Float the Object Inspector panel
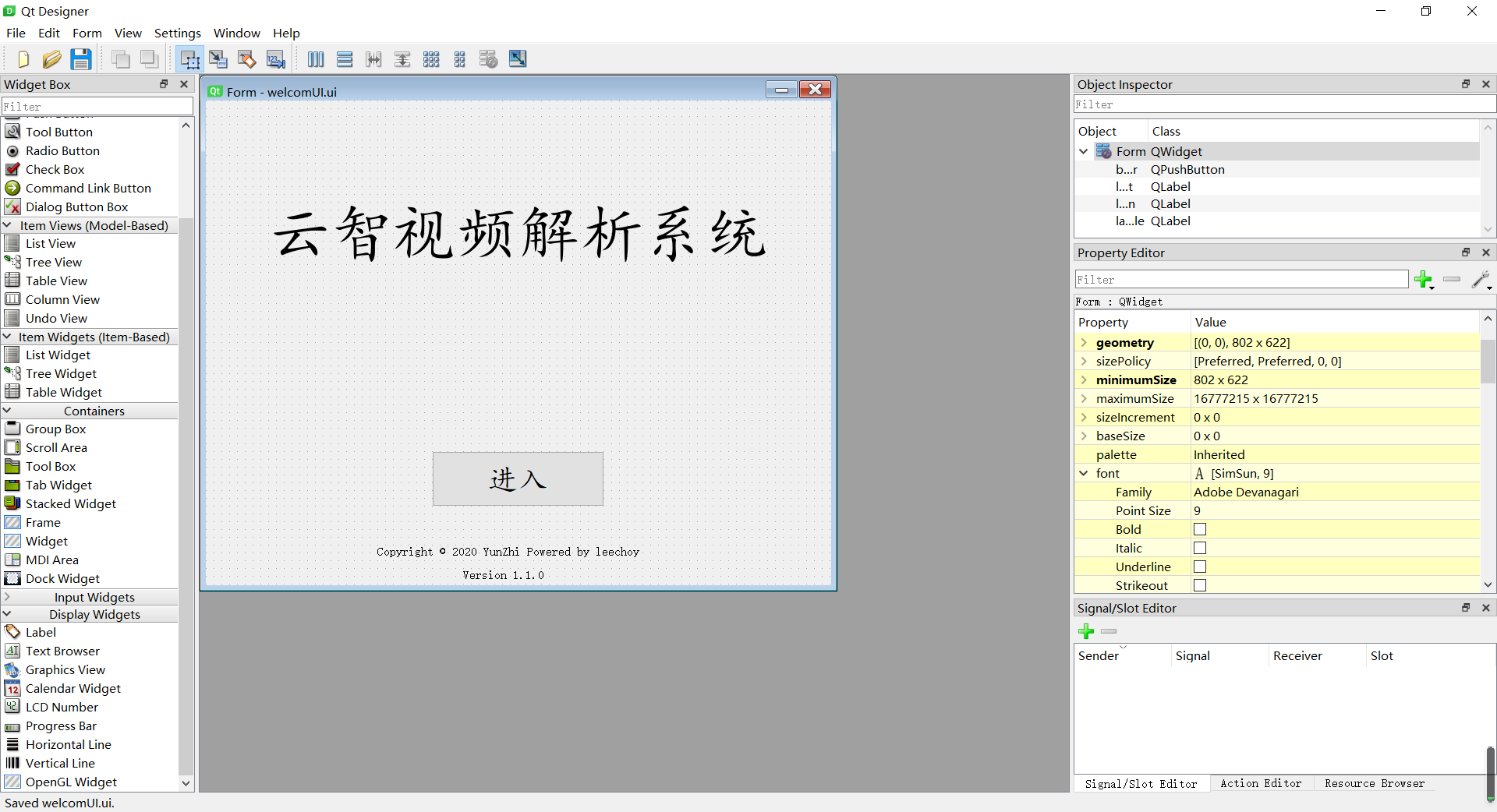Image resolution: width=1497 pixels, height=812 pixels. click(x=1466, y=84)
